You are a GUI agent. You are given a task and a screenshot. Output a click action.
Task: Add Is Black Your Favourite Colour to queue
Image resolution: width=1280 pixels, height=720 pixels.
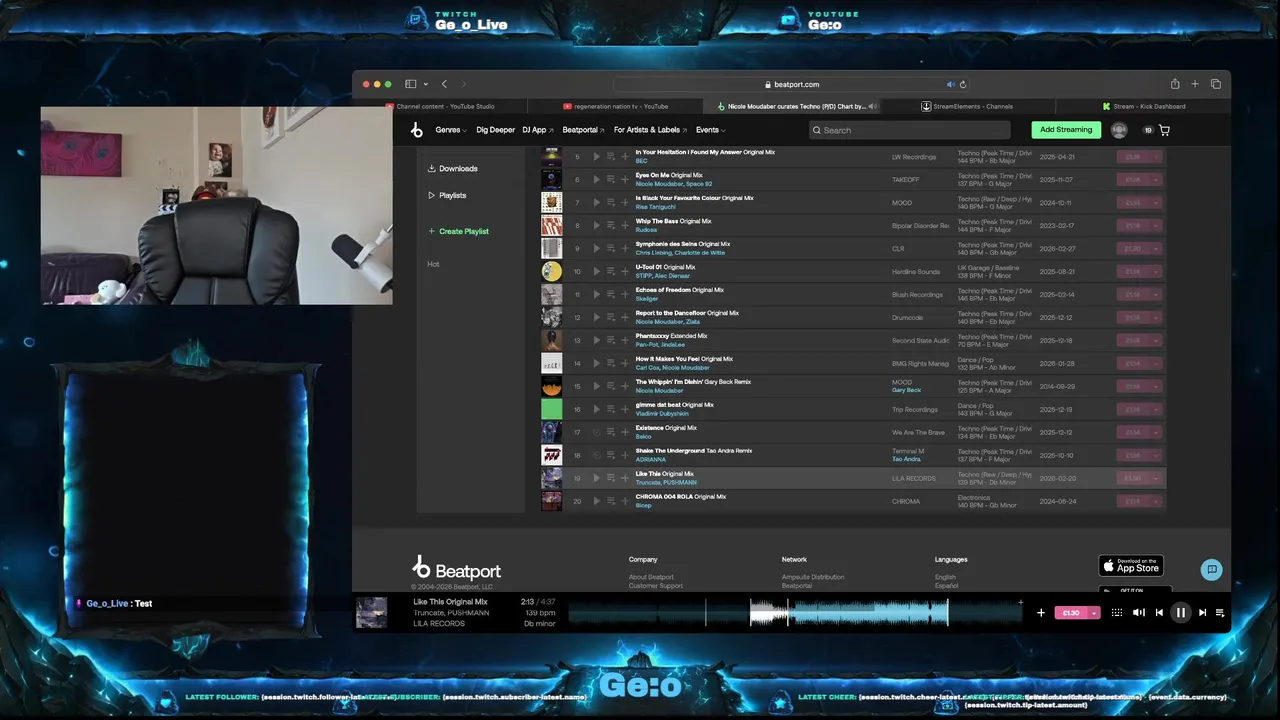[x=611, y=202]
